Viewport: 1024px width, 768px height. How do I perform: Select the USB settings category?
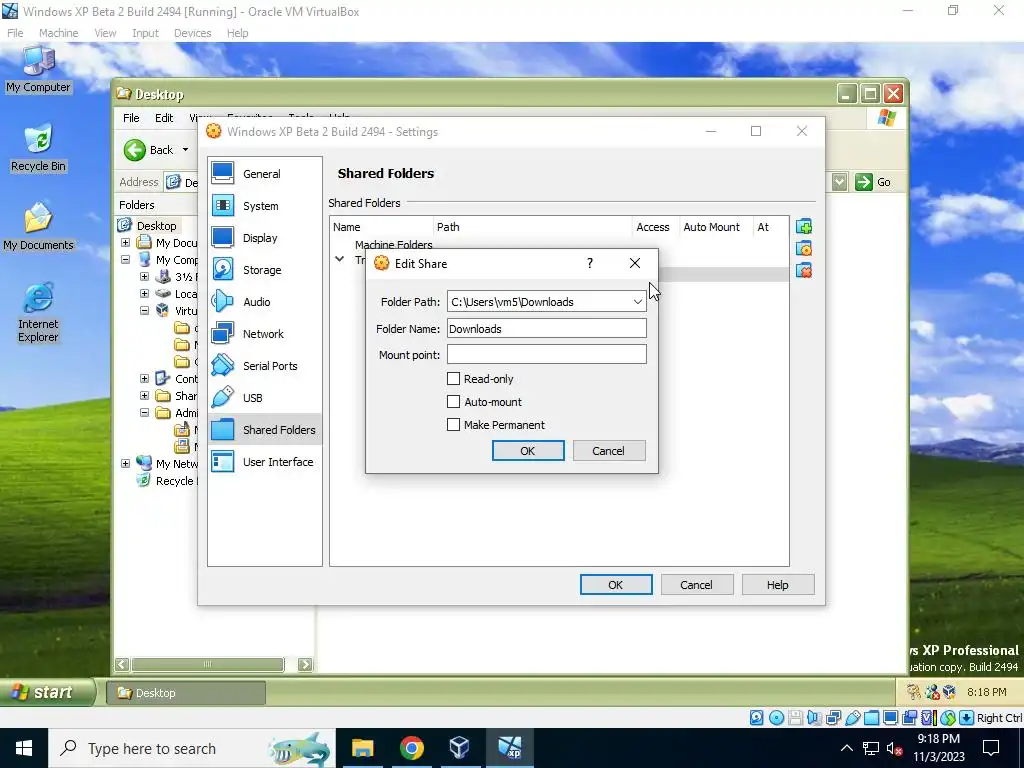(x=264, y=398)
